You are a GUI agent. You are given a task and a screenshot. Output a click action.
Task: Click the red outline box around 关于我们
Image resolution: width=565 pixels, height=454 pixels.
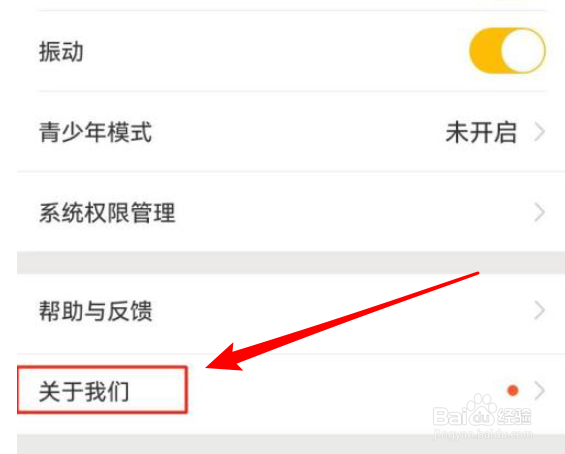pyautogui.click(x=102, y=390)
